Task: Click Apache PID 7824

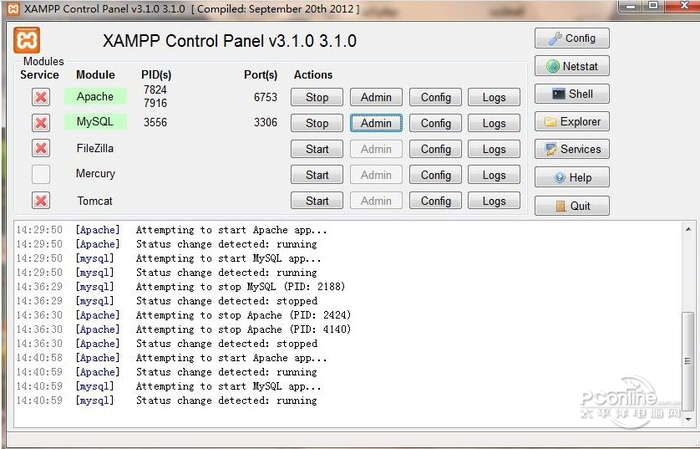Action: (x=155, y=90)
